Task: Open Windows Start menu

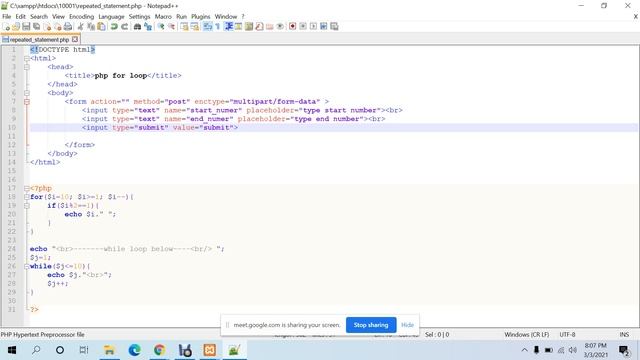Action: tap(12, 350)
